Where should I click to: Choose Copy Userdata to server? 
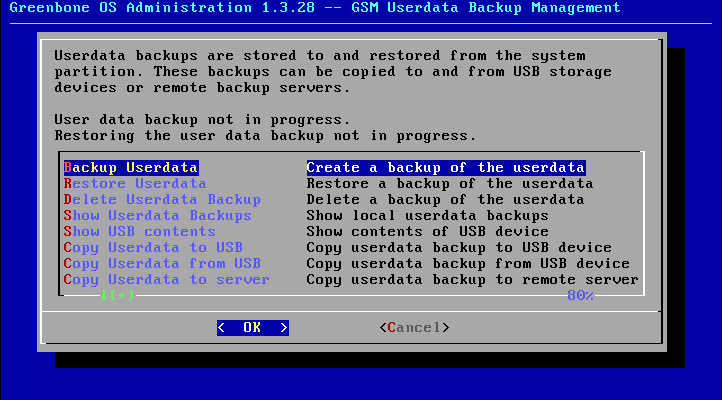pos(166,280)
